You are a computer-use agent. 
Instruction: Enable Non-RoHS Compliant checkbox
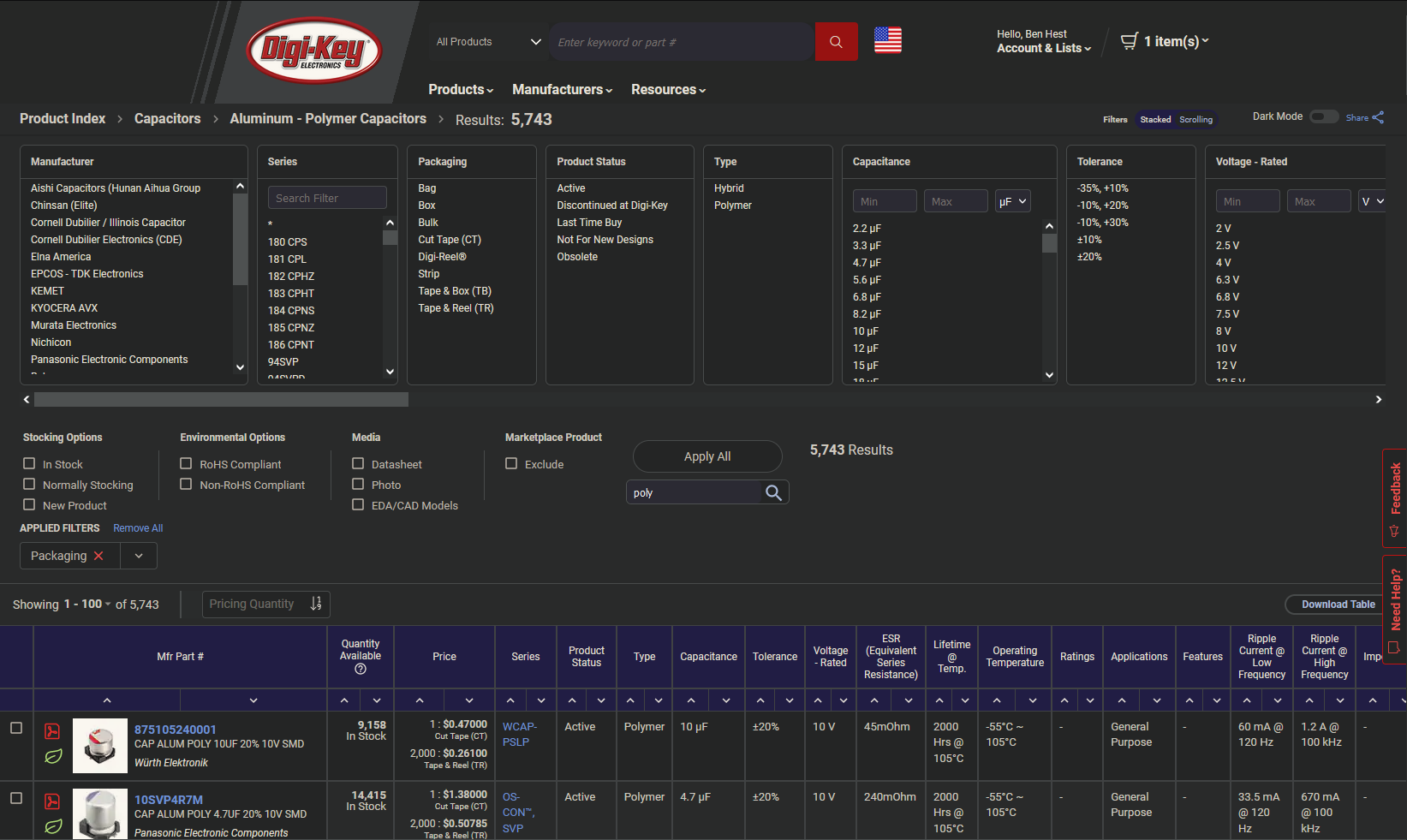click(x=186, y=484)
